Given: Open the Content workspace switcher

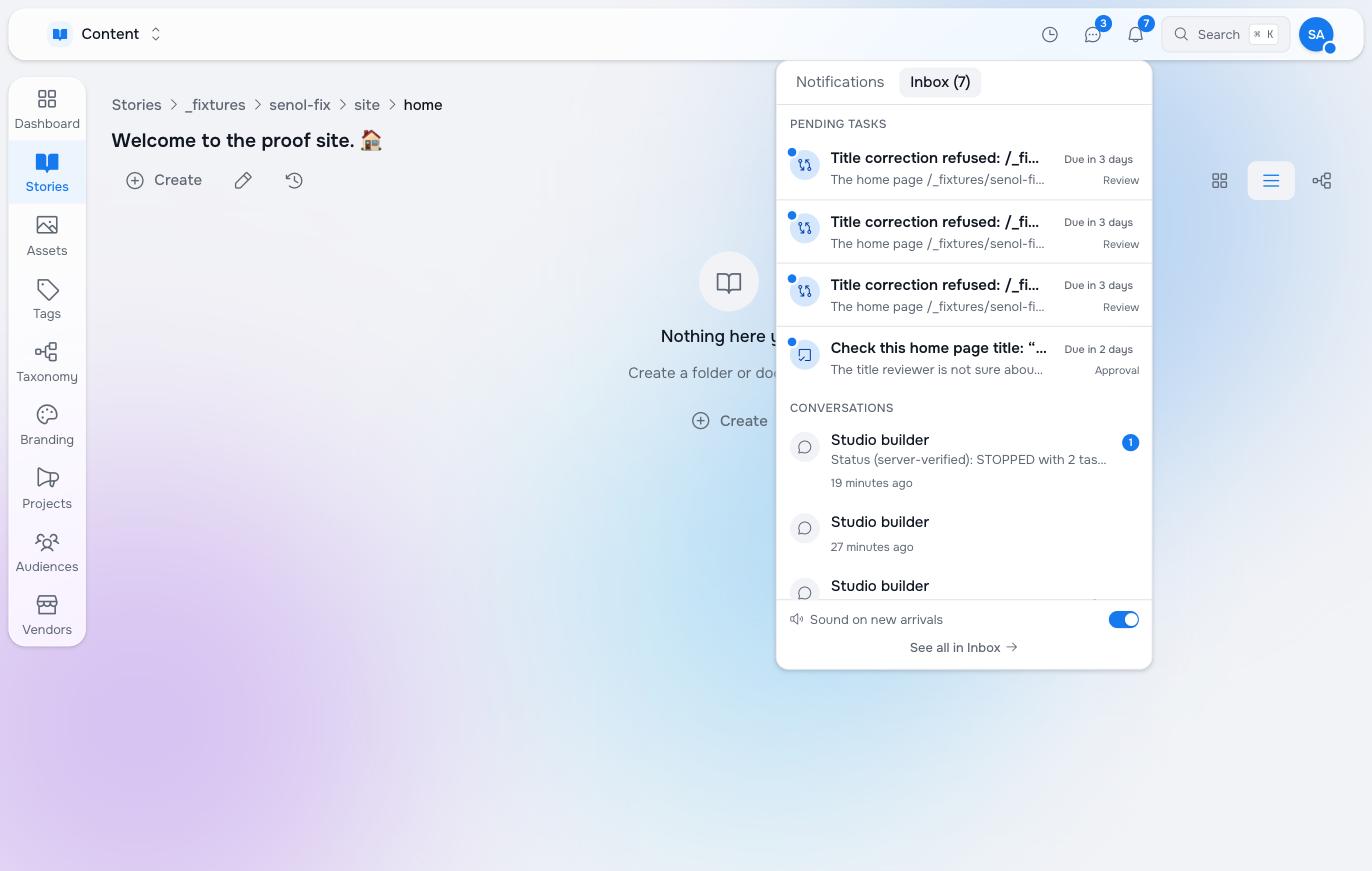Looking at the screenshot, I should coord(106,34).
